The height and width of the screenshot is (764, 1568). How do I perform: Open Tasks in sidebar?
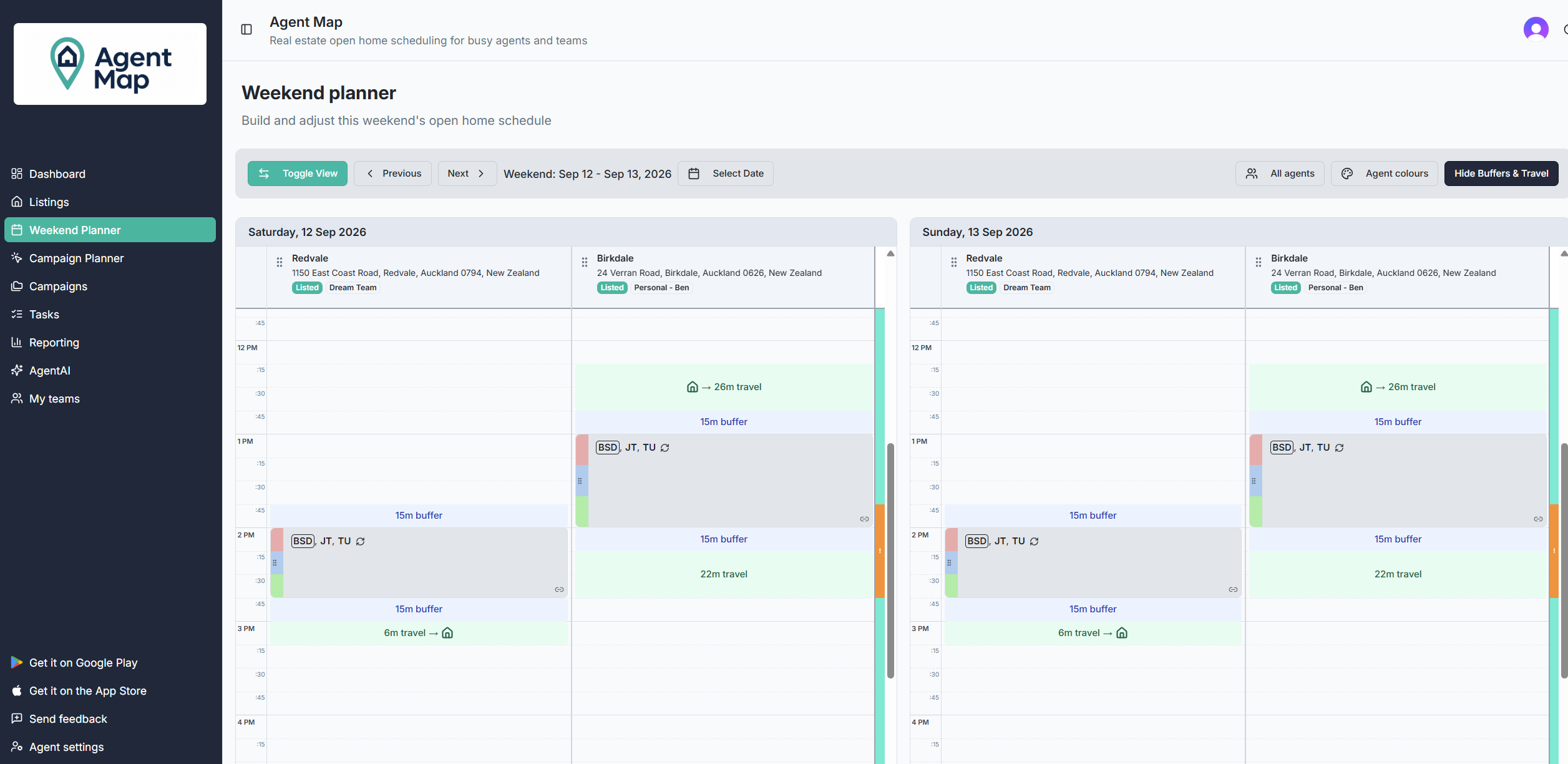click(110, 314)
